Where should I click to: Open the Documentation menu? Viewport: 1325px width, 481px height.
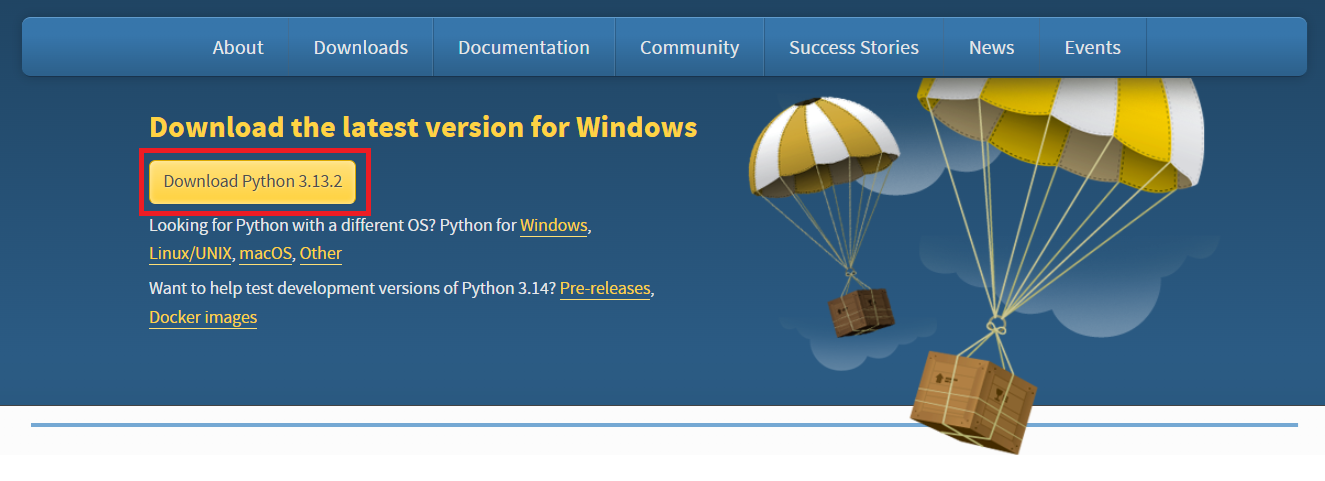click(524, 47)
